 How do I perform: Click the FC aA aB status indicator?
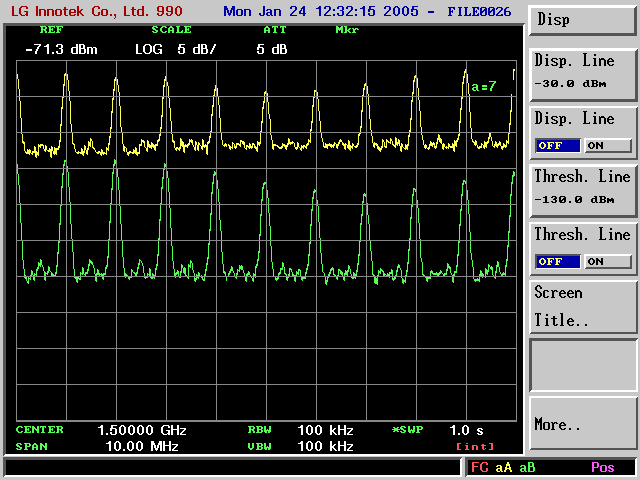503,467
